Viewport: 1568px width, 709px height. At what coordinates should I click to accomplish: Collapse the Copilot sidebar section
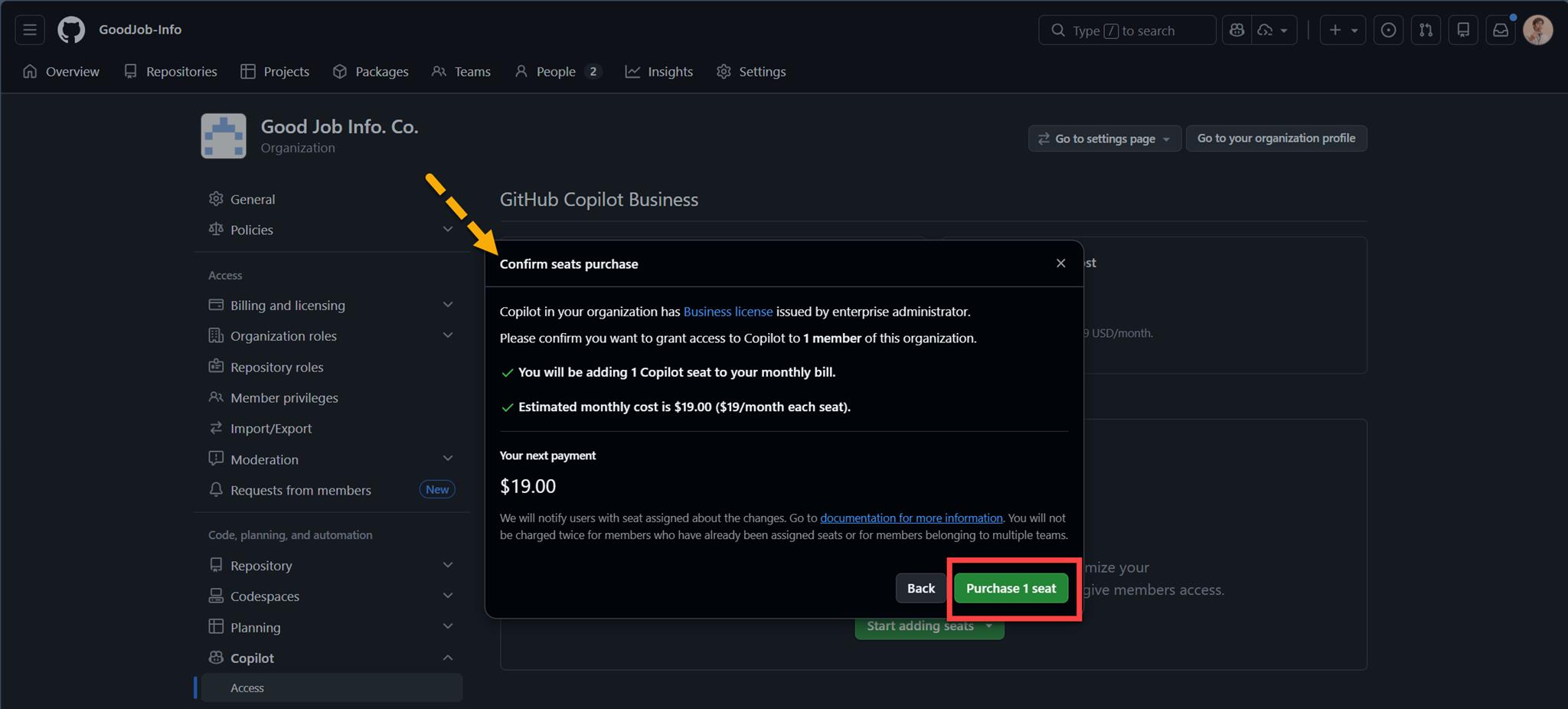coord(448,658)
